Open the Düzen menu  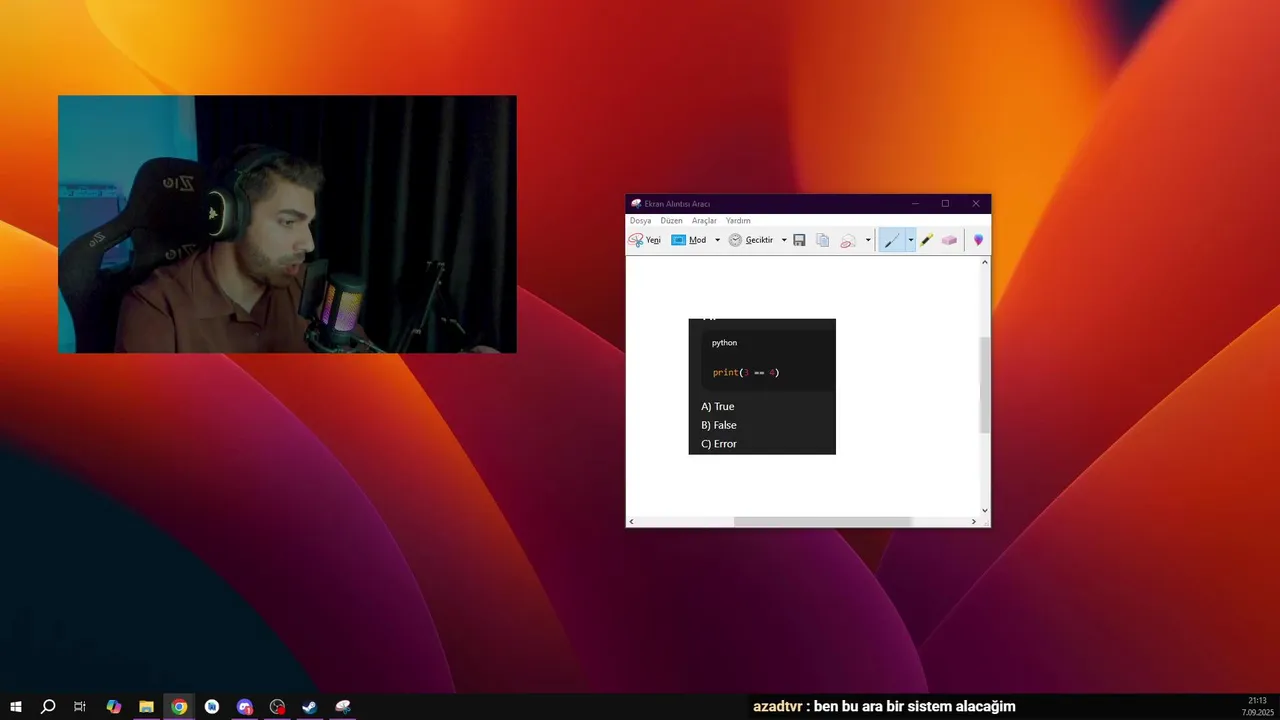(671, 220)
